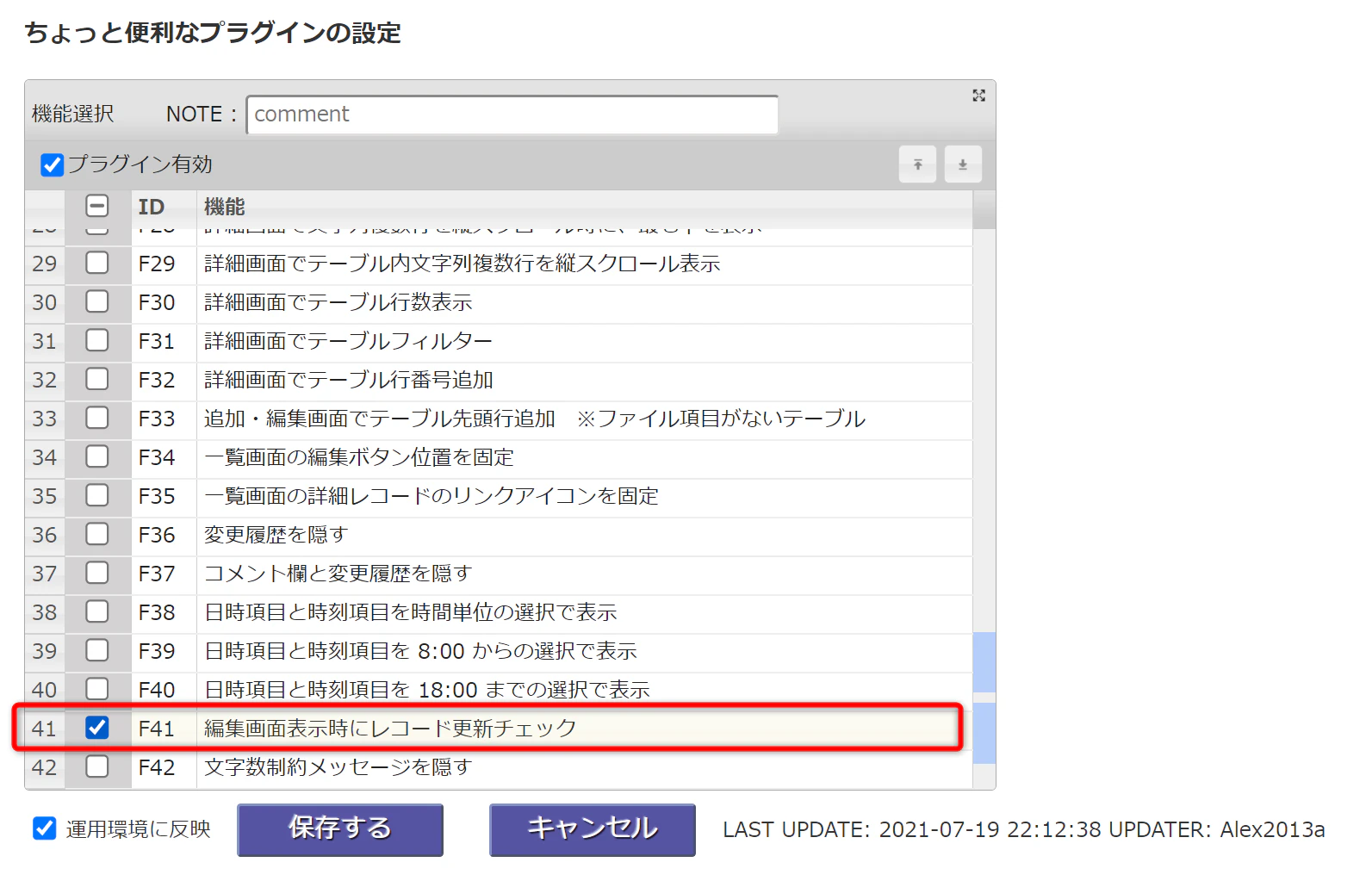
Task: Check the F37 checkbox
Action: (97, 573)
